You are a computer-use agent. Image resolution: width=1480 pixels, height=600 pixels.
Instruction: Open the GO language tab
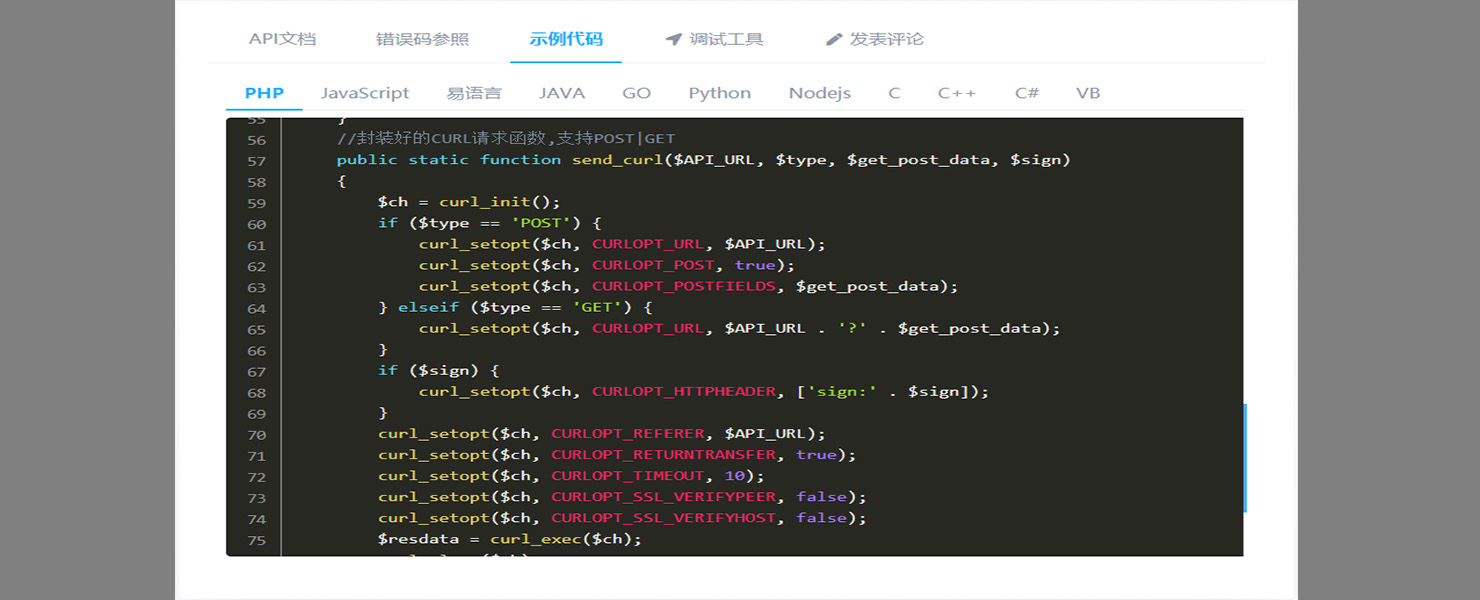pyautogui.click(x=636, y=93)
